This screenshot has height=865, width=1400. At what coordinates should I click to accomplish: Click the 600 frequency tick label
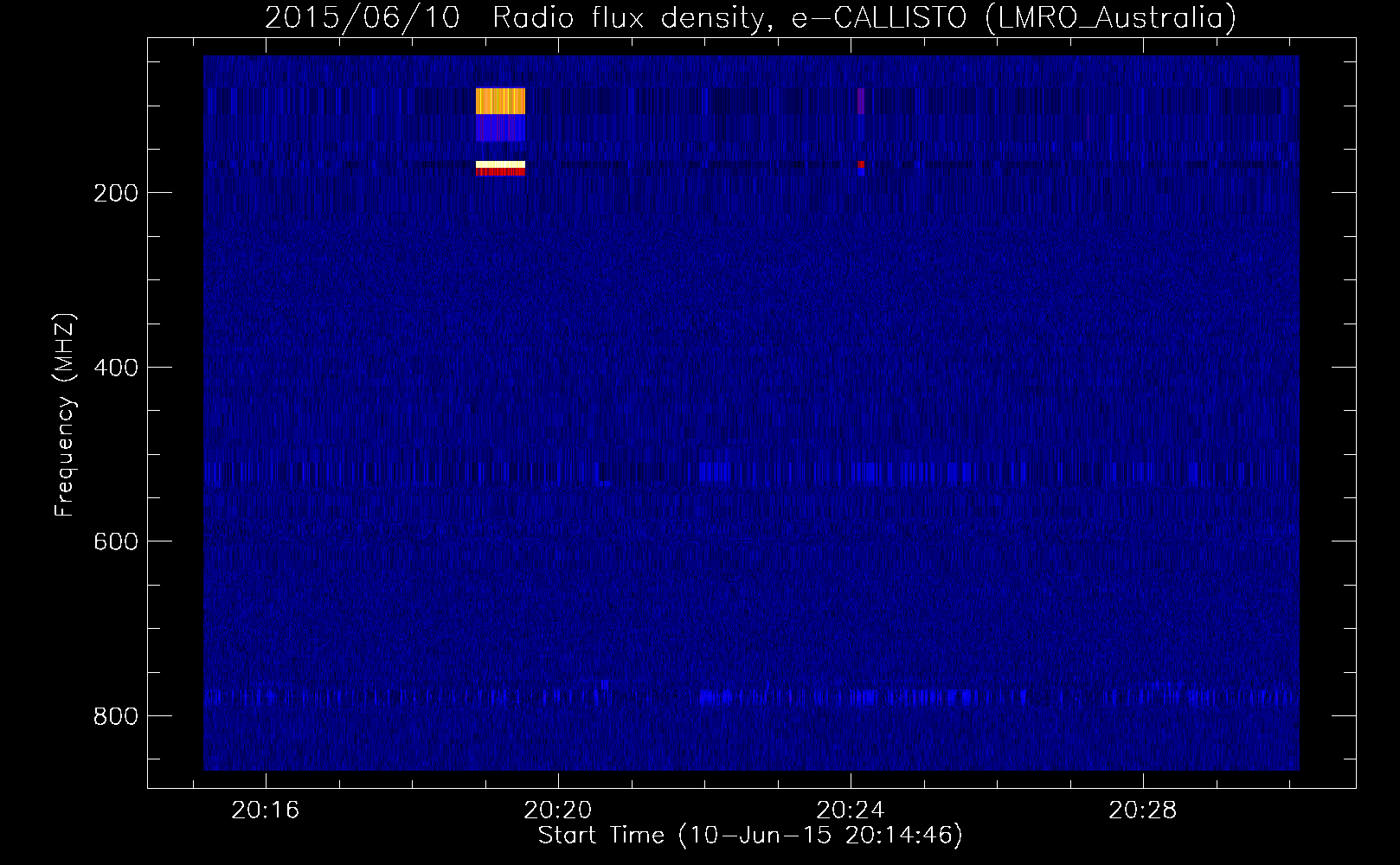coord(116,541)
